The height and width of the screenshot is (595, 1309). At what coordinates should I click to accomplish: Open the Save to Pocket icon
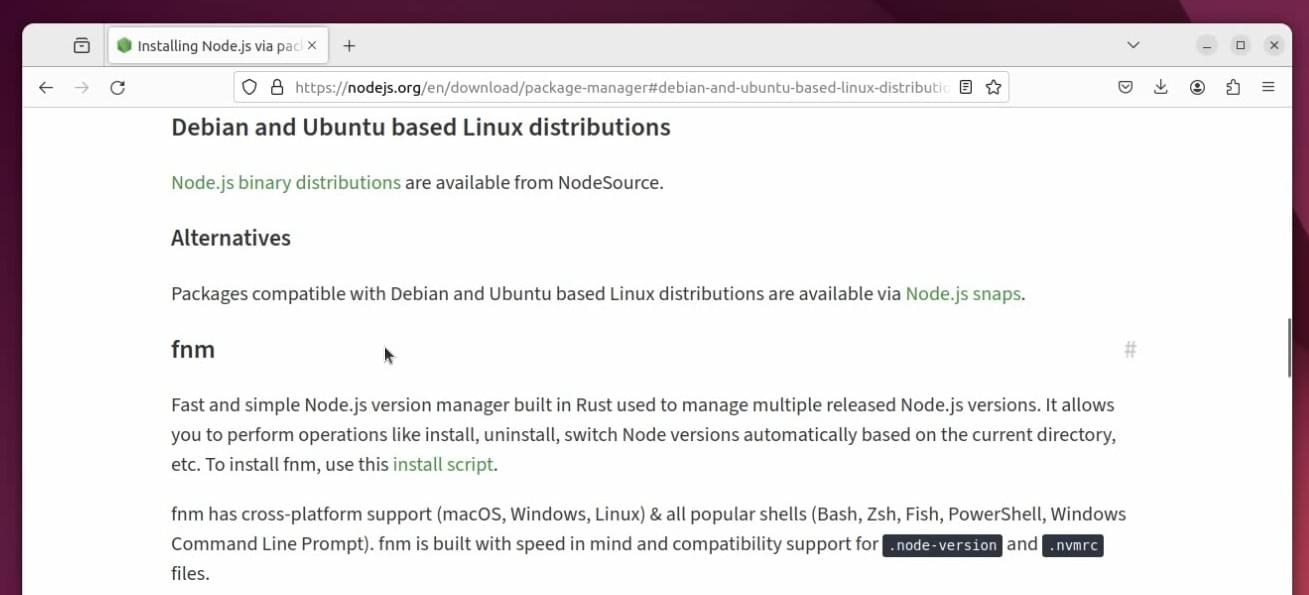click(x=1125, y=88)
